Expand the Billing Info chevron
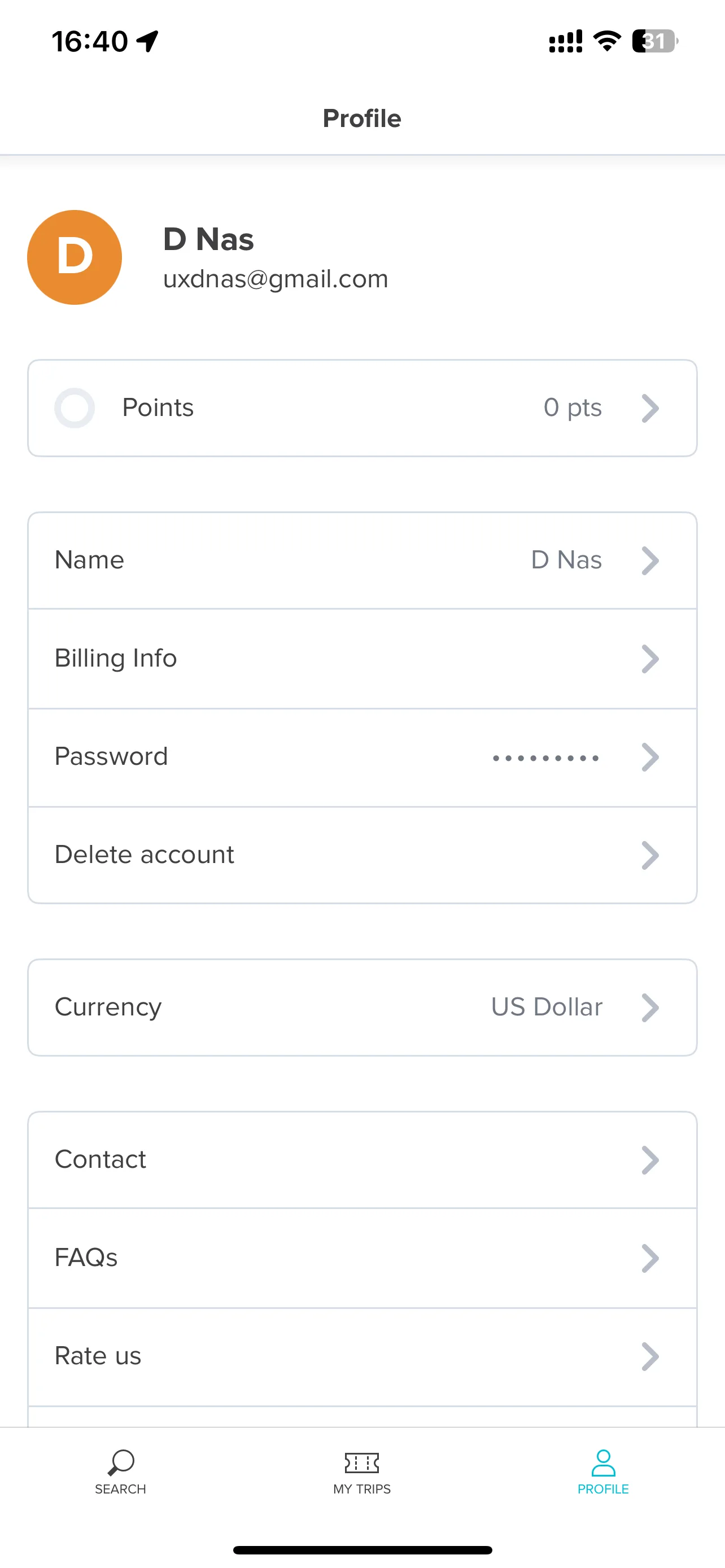 [x=650, y=659]
